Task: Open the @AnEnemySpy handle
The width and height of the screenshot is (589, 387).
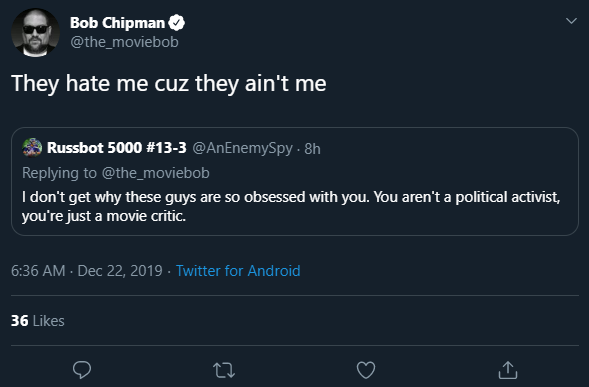Action: click(x=243, y=148)
